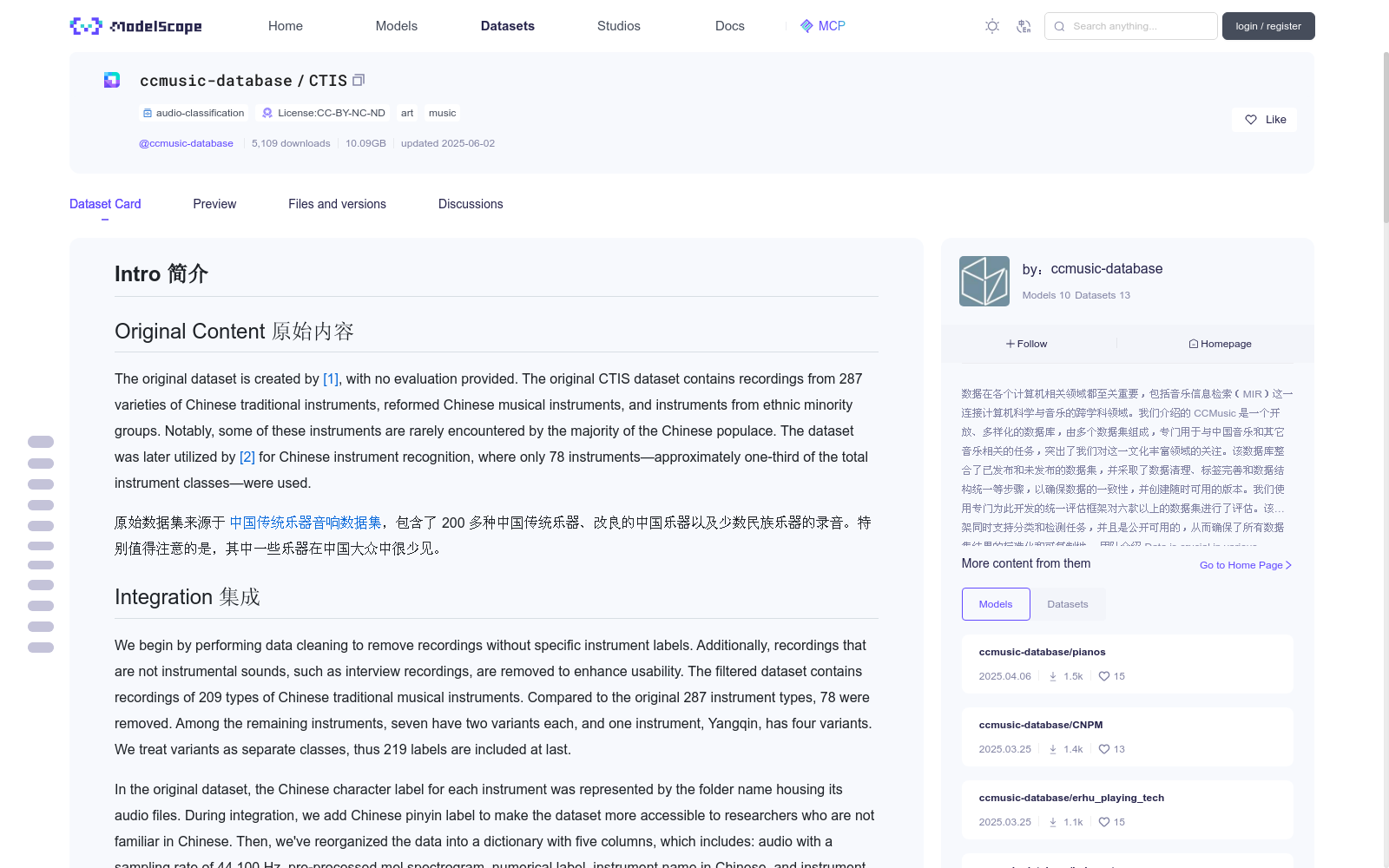
Task: Click the download icon on ccmusic-database/pianos card
Action: coord(1053,676)
